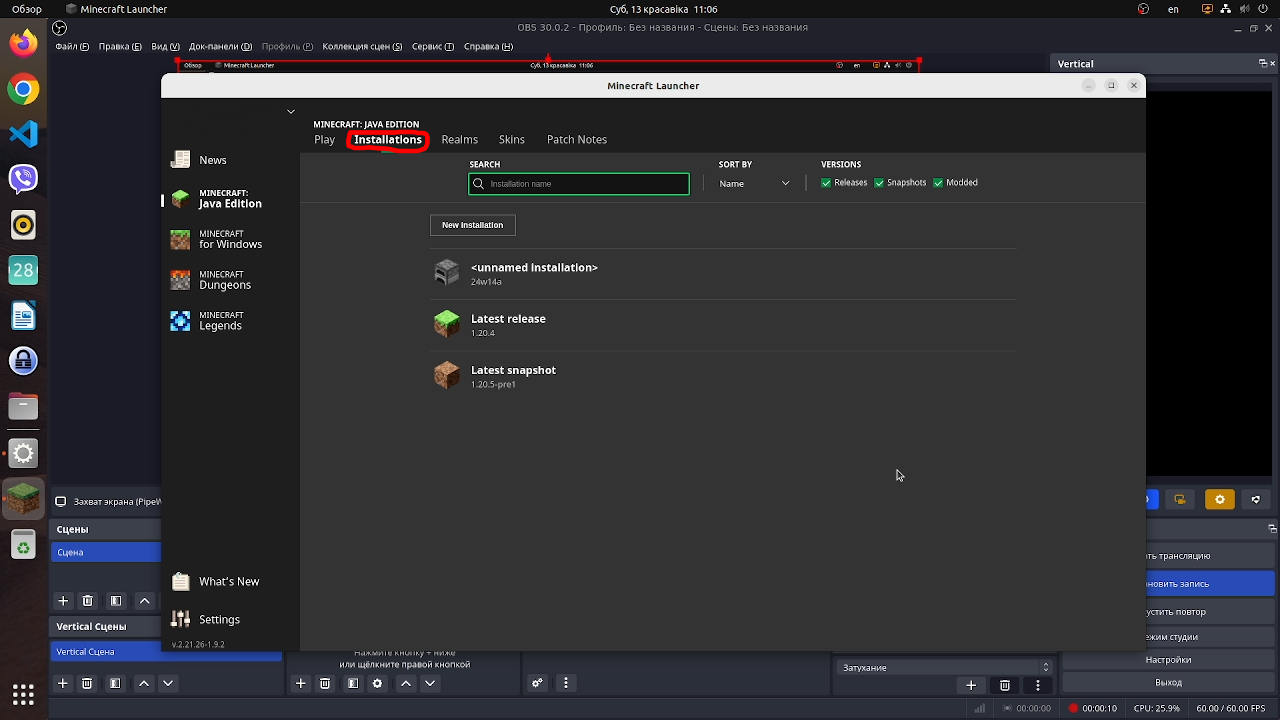Click the dirt block icon of Latest snapshot
Viewport: 1280px width, 720px height.
(447, 375)
